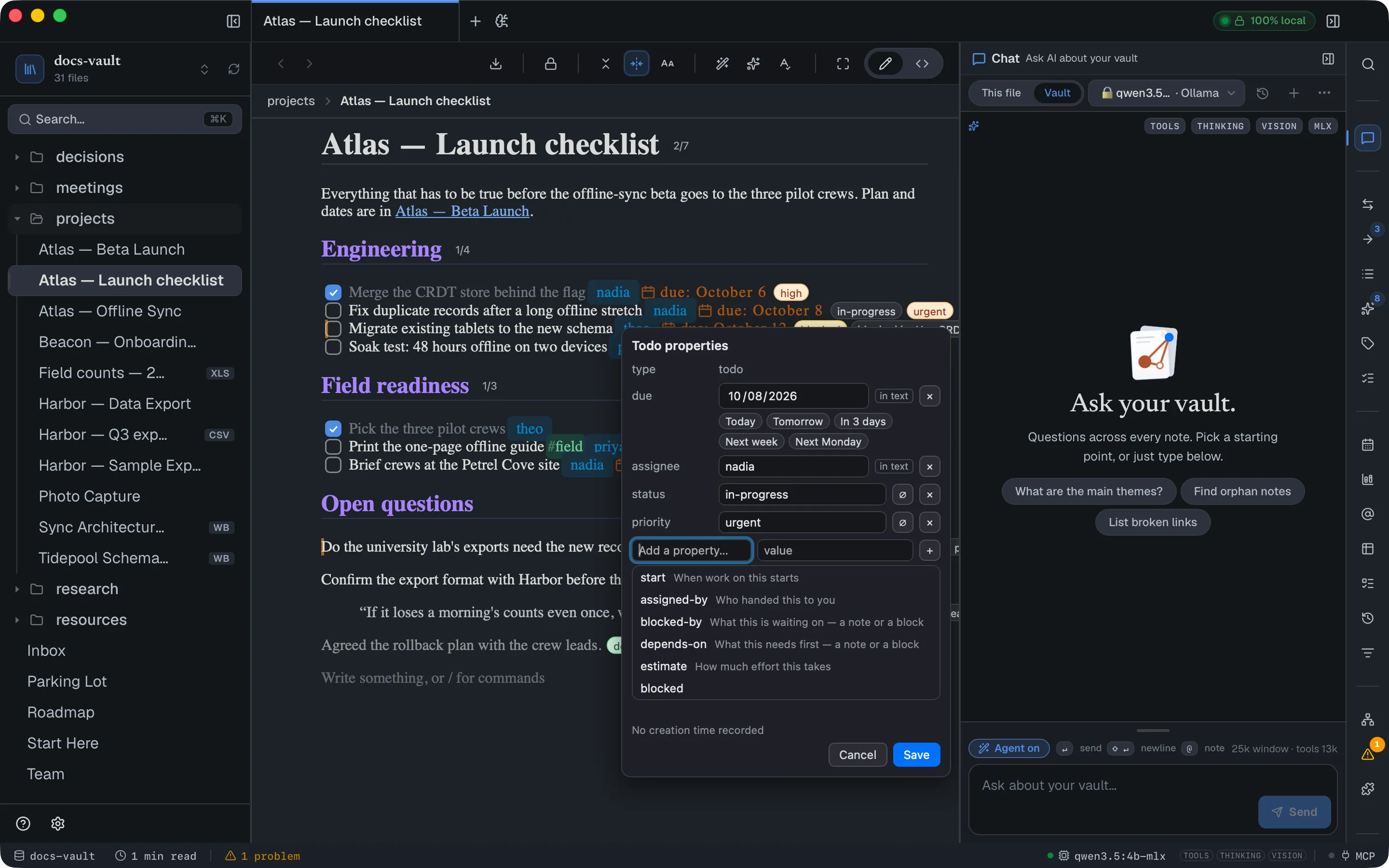Choose 'estimate' property suggestion
Screen dimensions: 1389x868
pos(785,666)
